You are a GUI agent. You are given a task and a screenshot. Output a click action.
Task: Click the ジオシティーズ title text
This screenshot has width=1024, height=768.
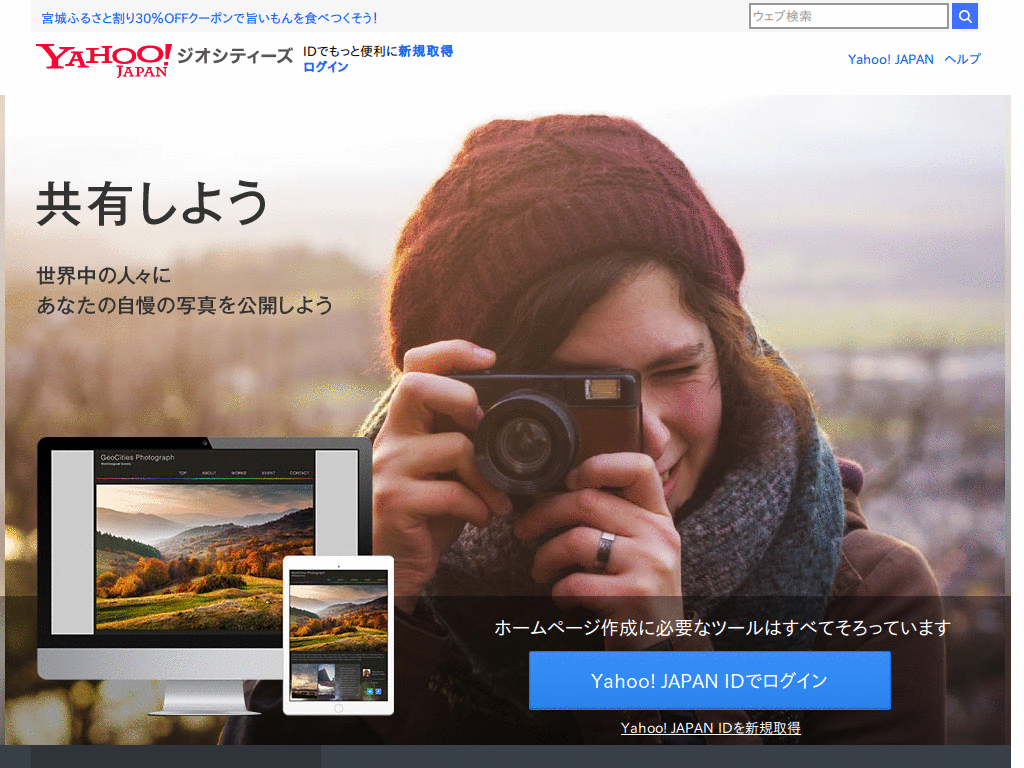click(x=235, y=56)
